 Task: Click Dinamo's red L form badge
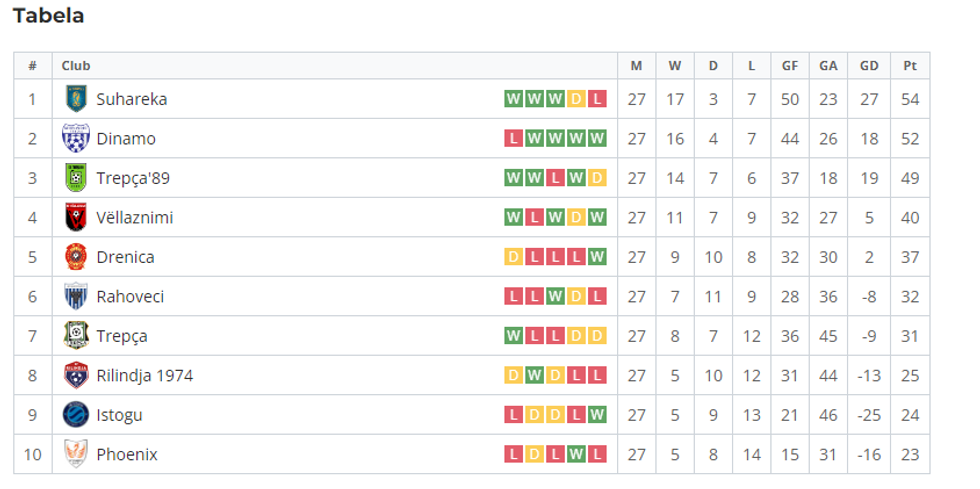click(x=513, y=139)
